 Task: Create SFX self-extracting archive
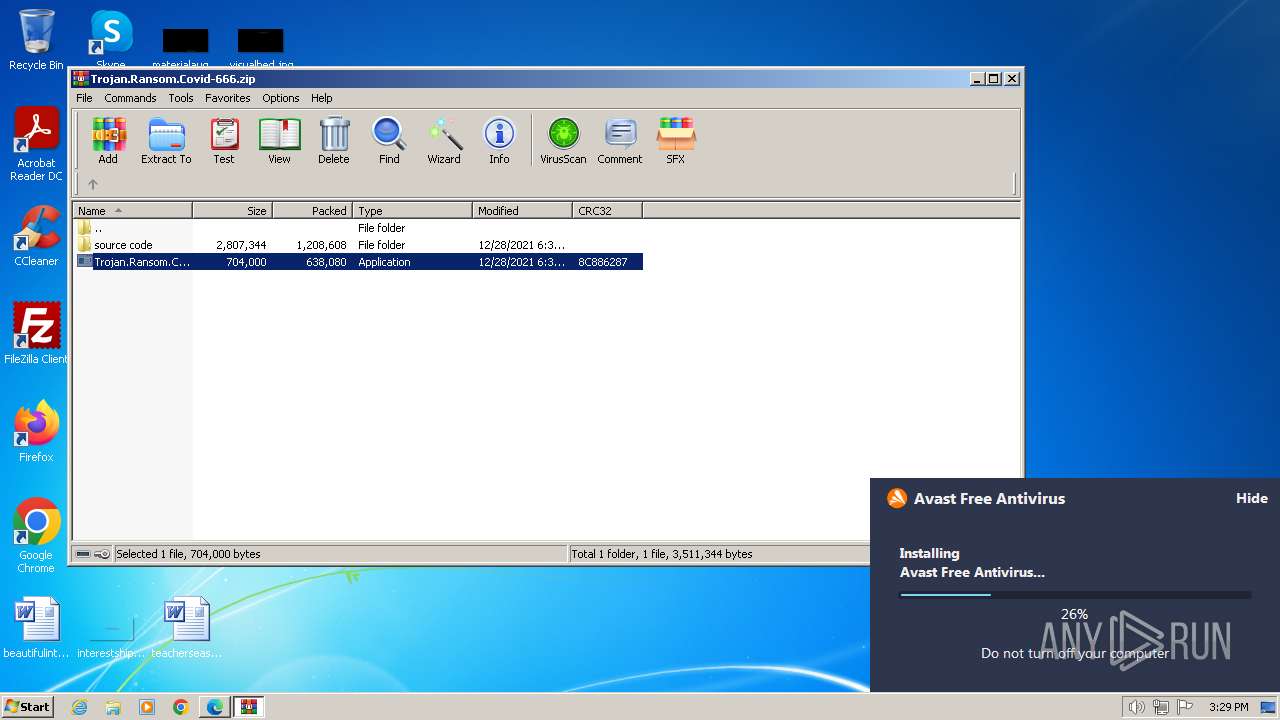(x=676, y=140)
